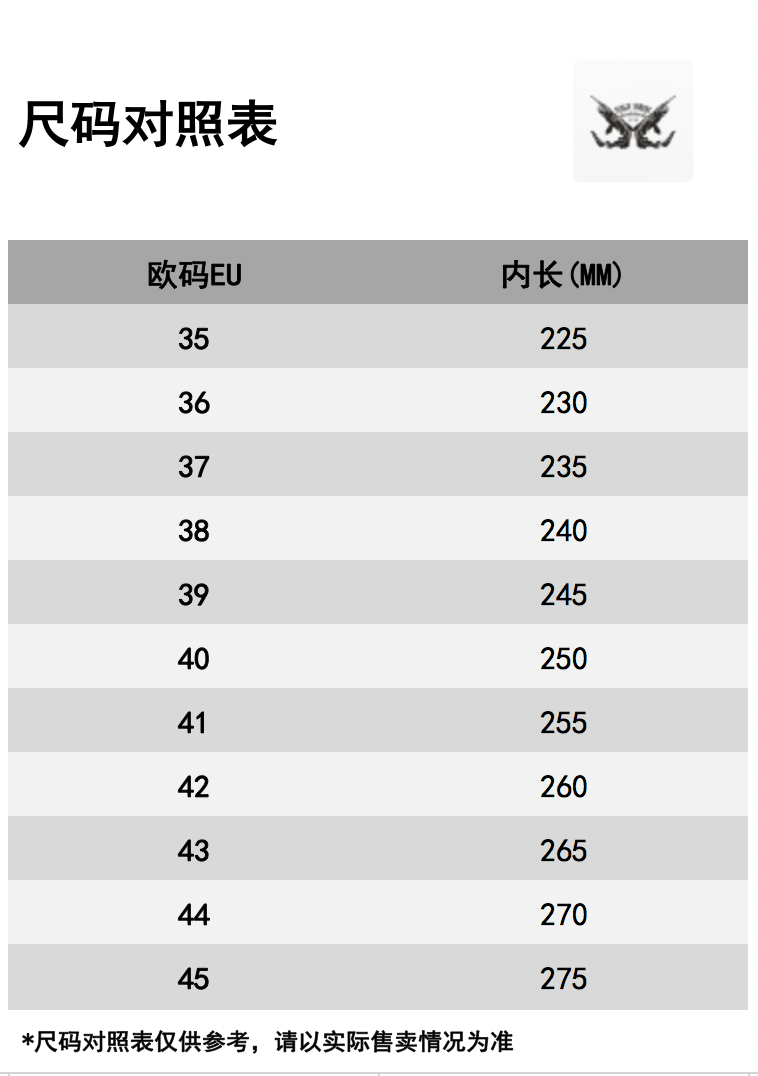
Task: Click inner length 275 value
Action: point(563,979)
